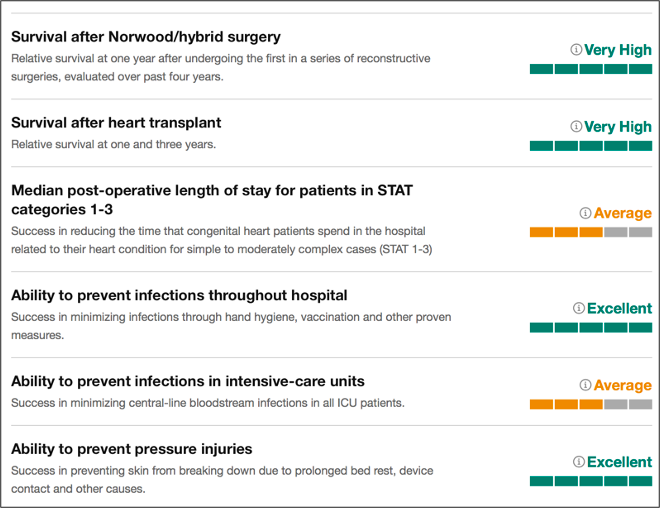The width and height of the screenshot is (660, 508).
Task: Click orange rating bar for intensive-care infections
Action: click(x=590, y=404)
